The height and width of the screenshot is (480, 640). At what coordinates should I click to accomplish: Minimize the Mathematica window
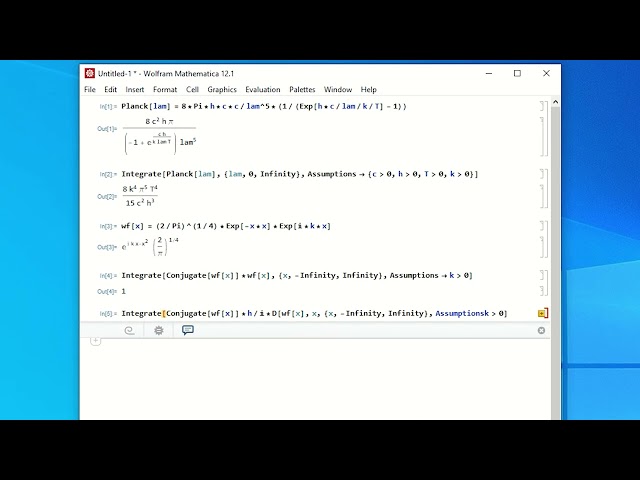(x=489, y=73)
